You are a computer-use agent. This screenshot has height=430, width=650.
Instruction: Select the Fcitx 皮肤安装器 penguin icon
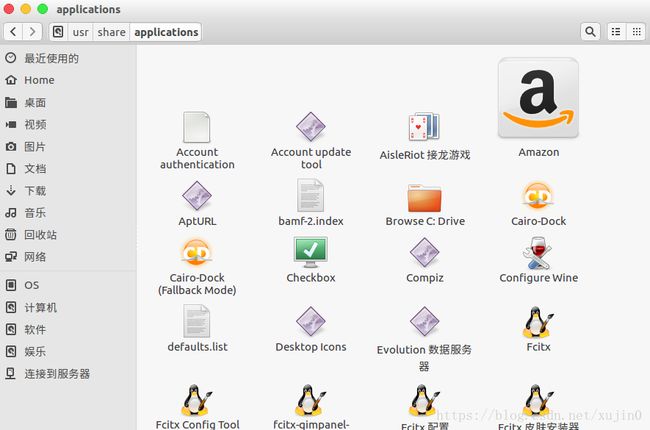tap(538, 400)
